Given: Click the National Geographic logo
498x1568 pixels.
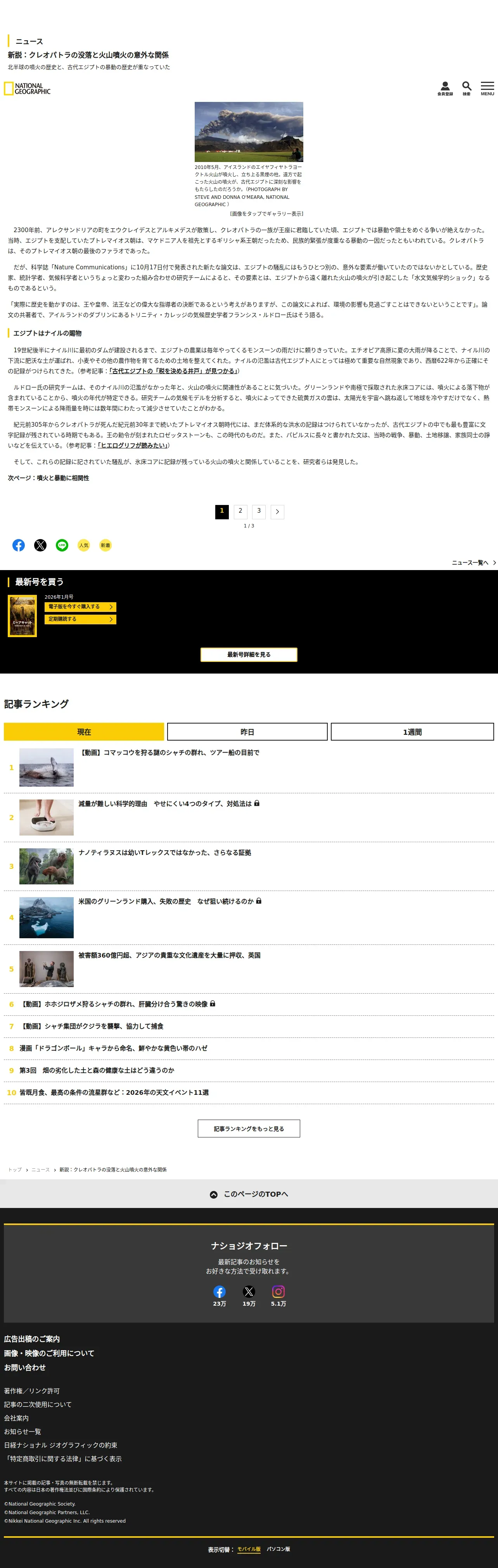Looking at the screenshot, I should click(28, 89).
